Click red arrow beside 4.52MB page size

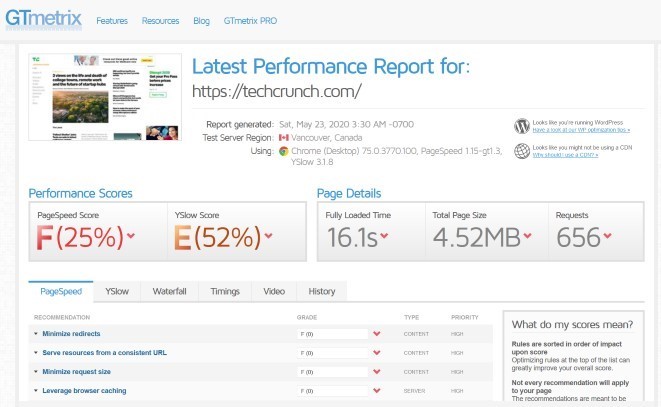(527, 236)
